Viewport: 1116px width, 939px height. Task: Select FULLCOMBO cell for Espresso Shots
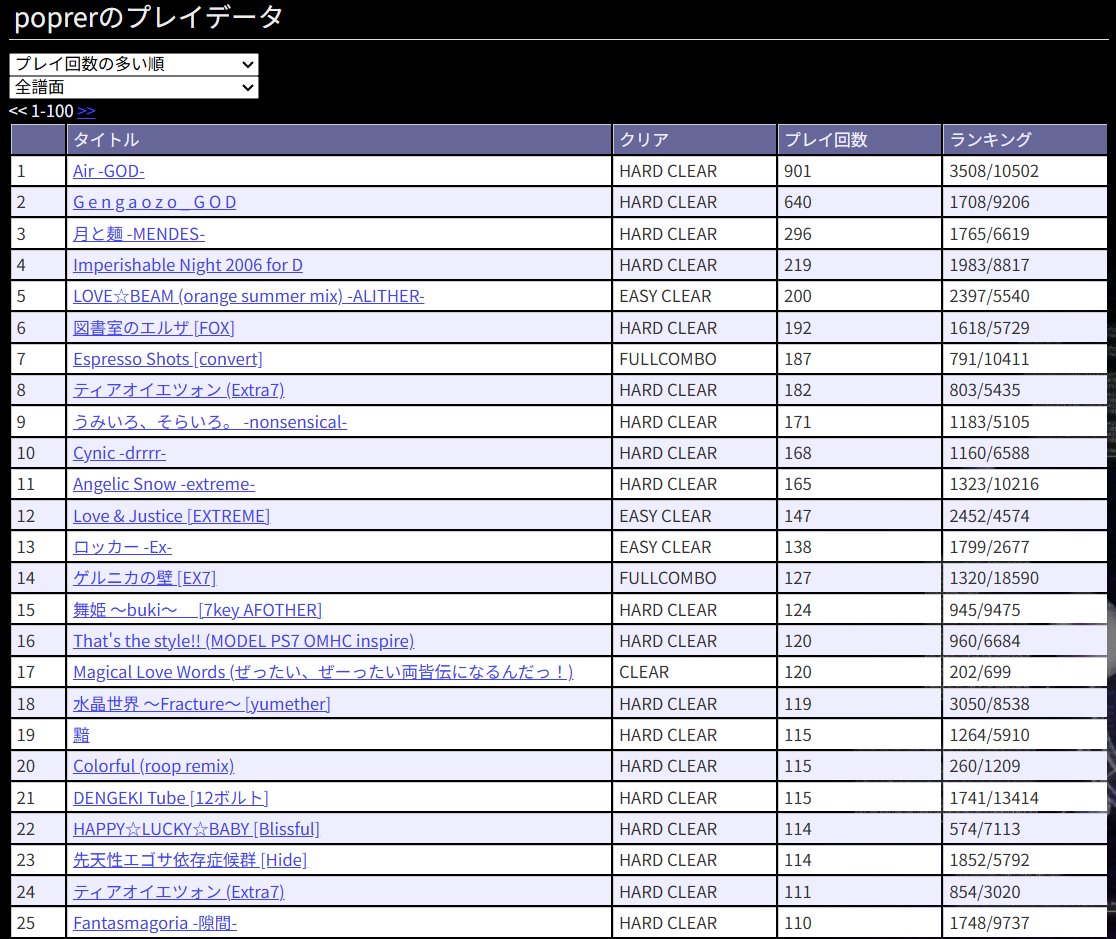click(x=695, y=359)
